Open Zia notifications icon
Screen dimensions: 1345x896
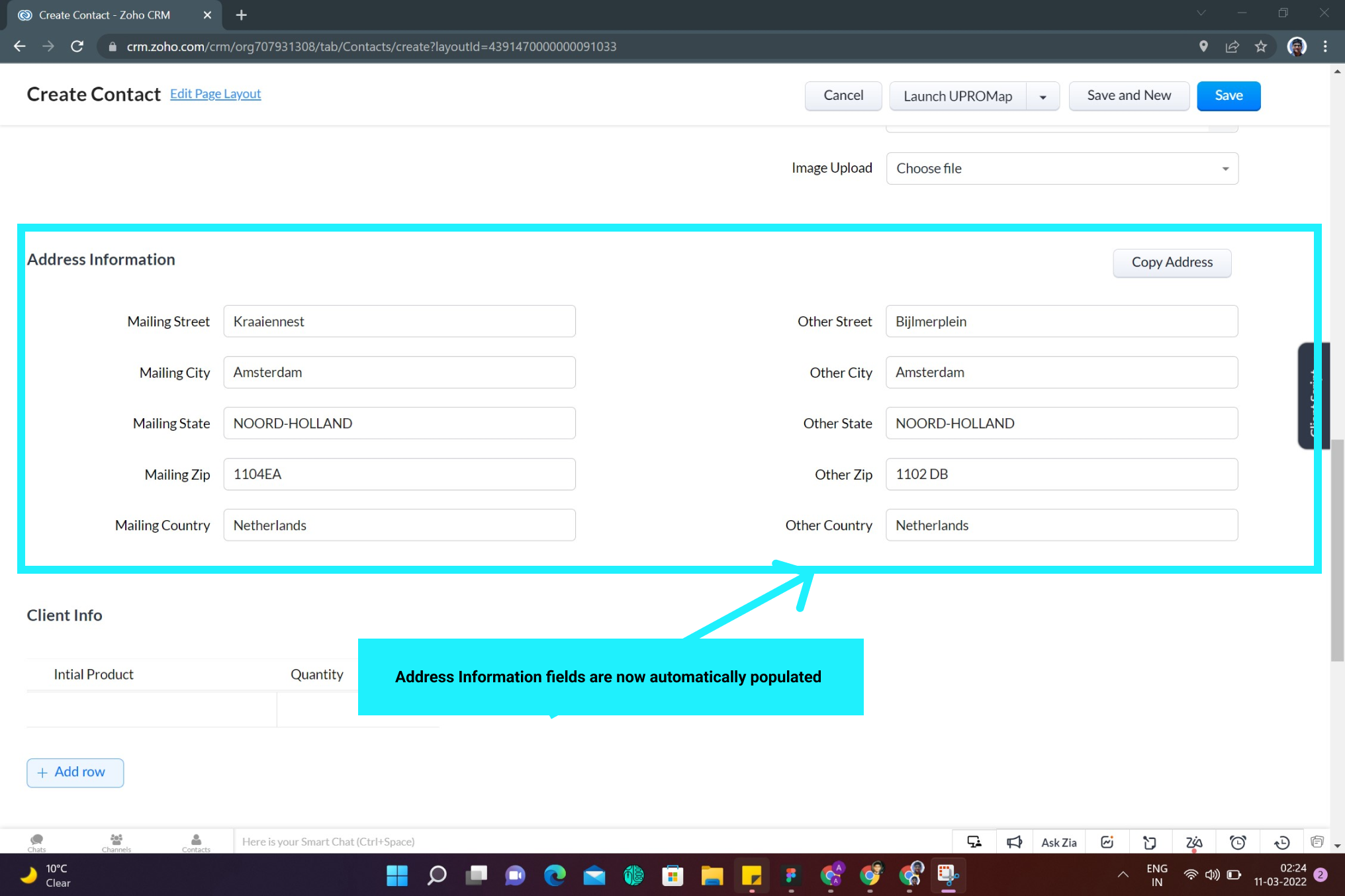1193,842
